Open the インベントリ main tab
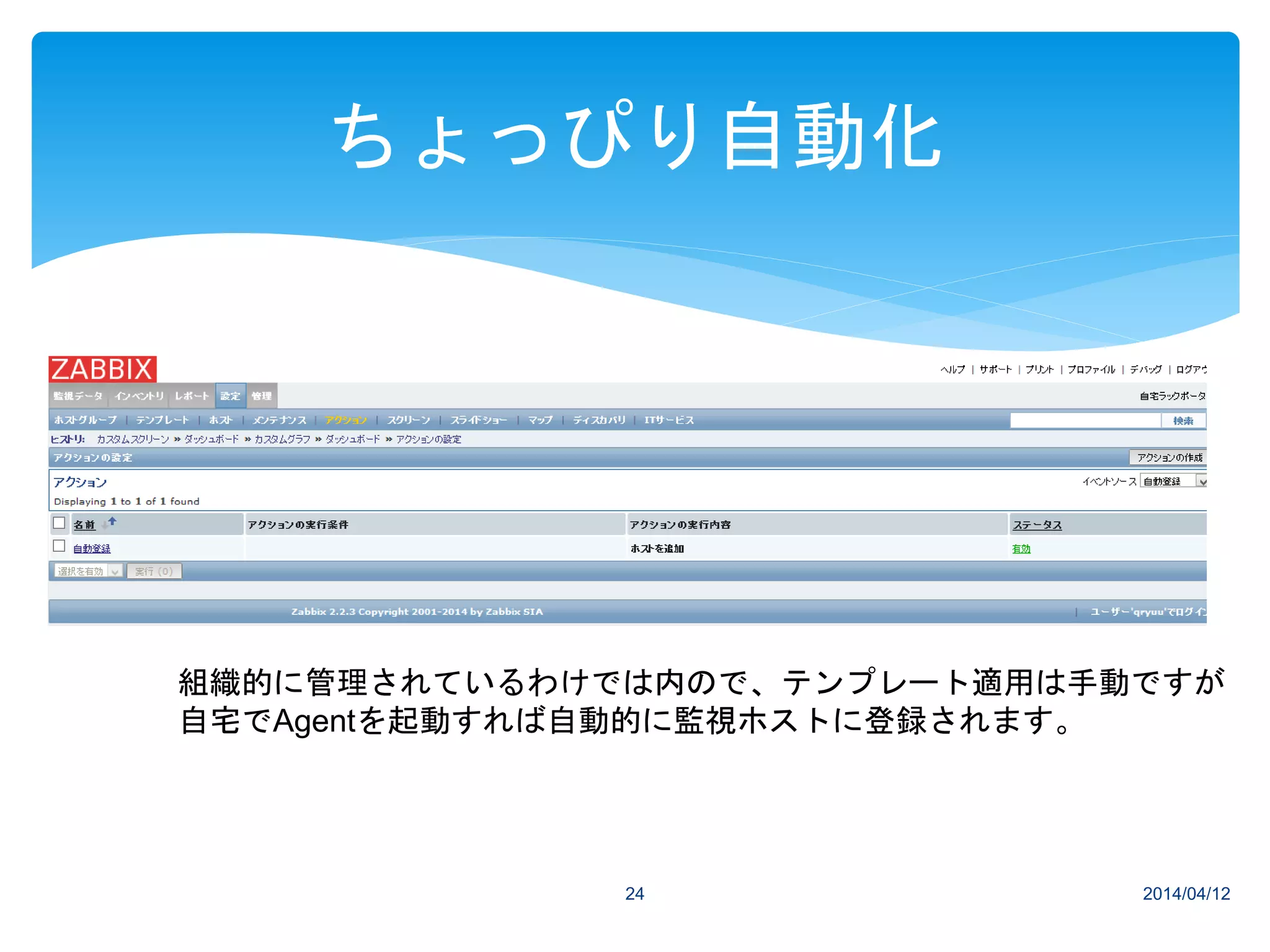The width and height of the screenshot is (1270, 952). pos(139,396)
